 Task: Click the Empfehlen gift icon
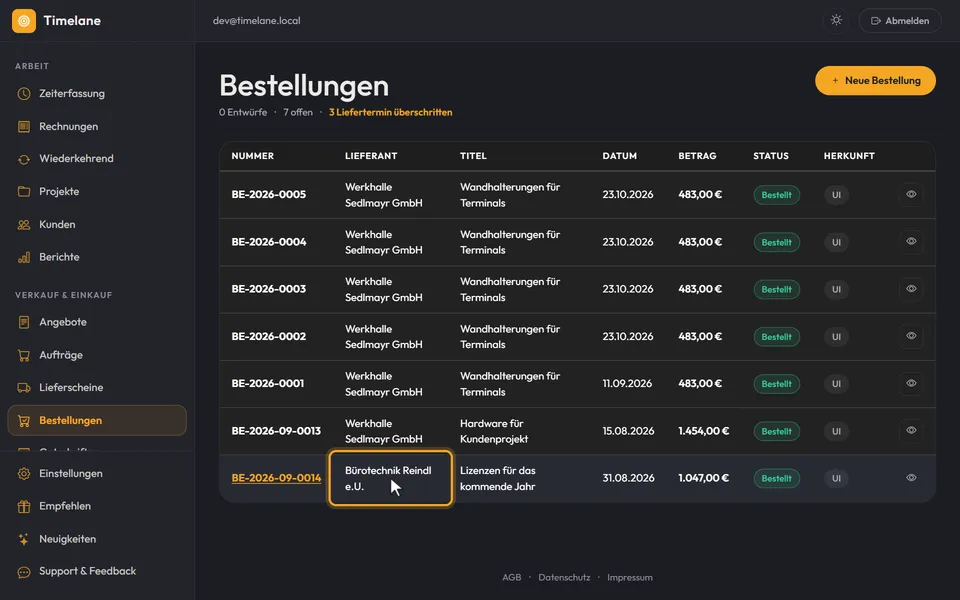[x=24, y=506]
